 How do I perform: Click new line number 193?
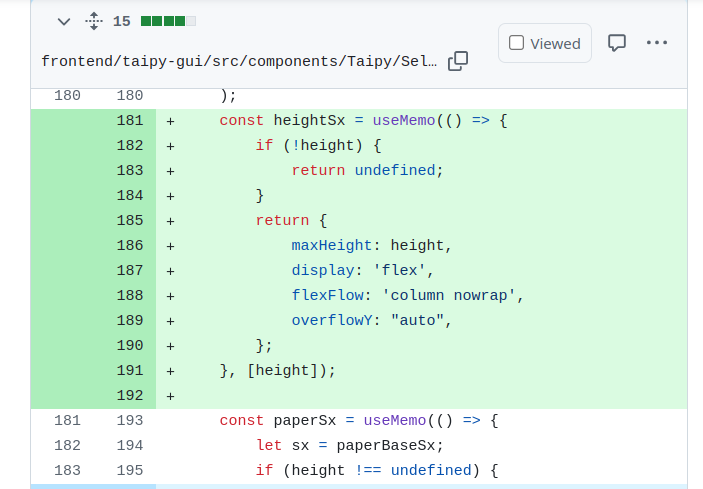(x=129, y=421)
